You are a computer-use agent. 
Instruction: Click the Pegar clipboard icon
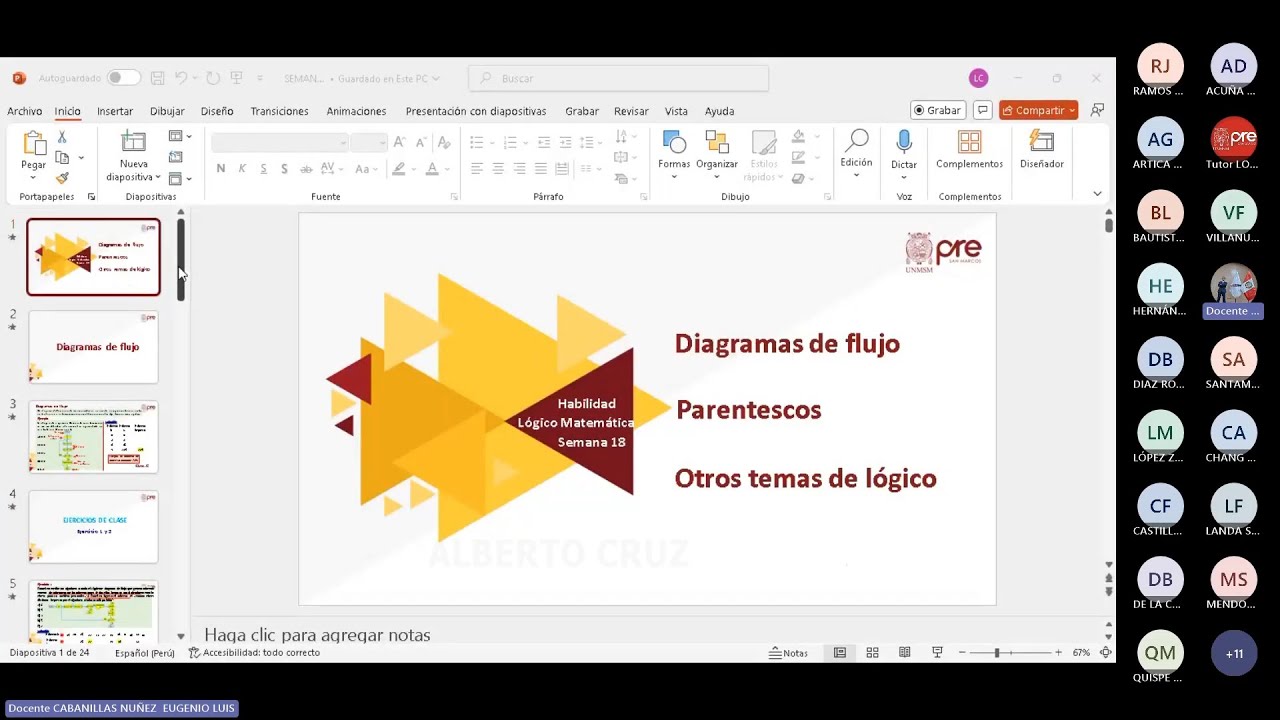coord(34,144)
